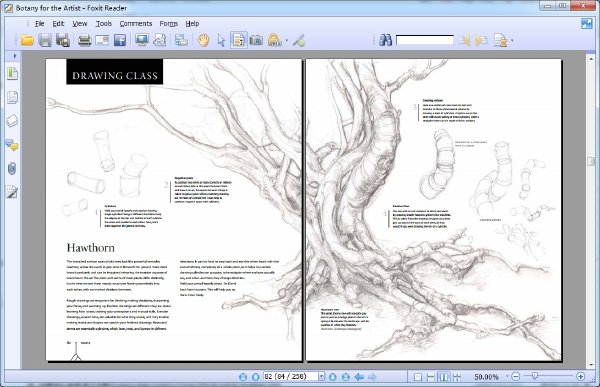The image size is (600, 387).
Task: Open the page number dropdown
Action: tap(321, 377)
